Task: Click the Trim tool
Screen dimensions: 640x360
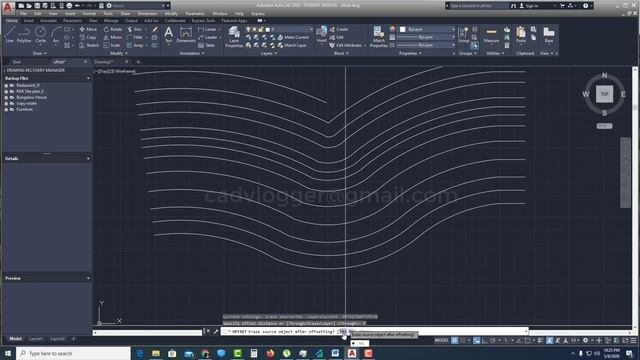Action: [135, 29]
